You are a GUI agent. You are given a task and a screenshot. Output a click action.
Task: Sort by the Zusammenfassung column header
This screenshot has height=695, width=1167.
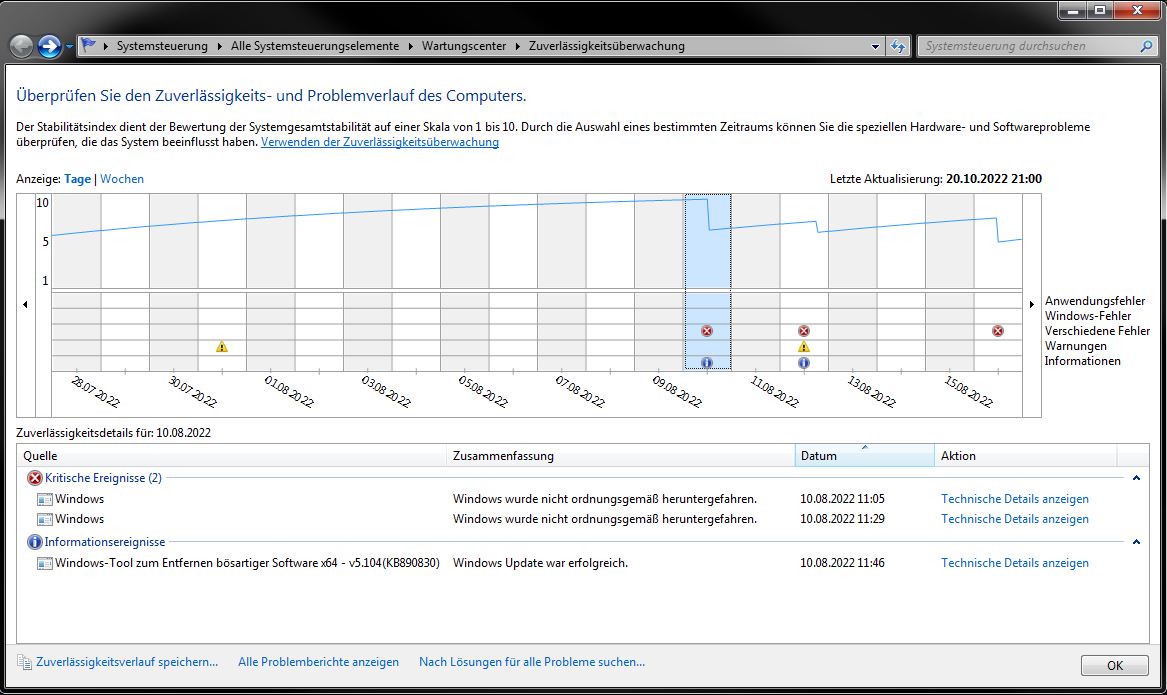pos(621,455)
